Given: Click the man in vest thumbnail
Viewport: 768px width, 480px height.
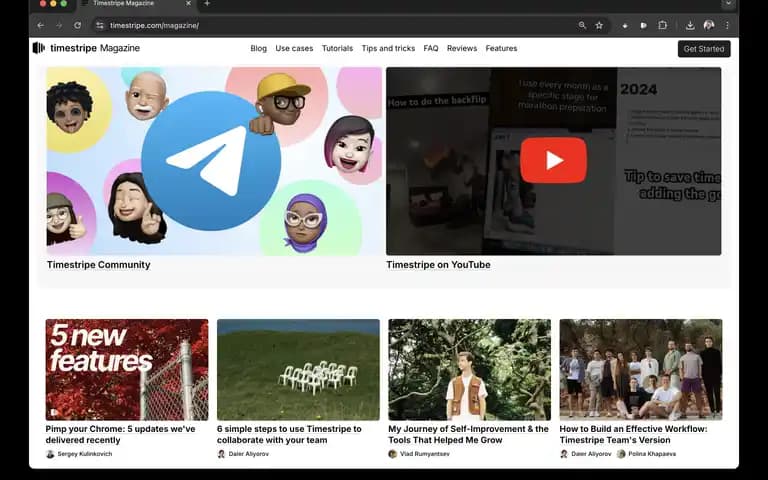Looking at the screenshot, I should [469, 370].
